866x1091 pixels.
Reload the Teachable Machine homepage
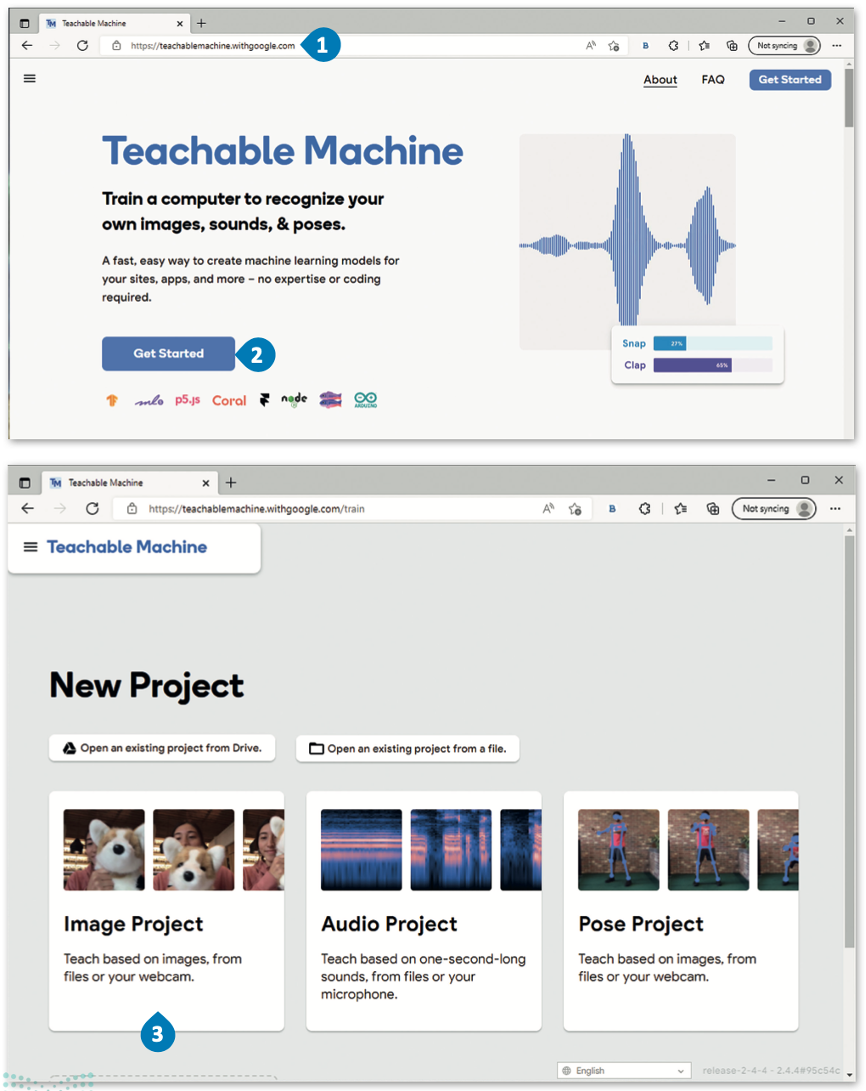(82, 45)
